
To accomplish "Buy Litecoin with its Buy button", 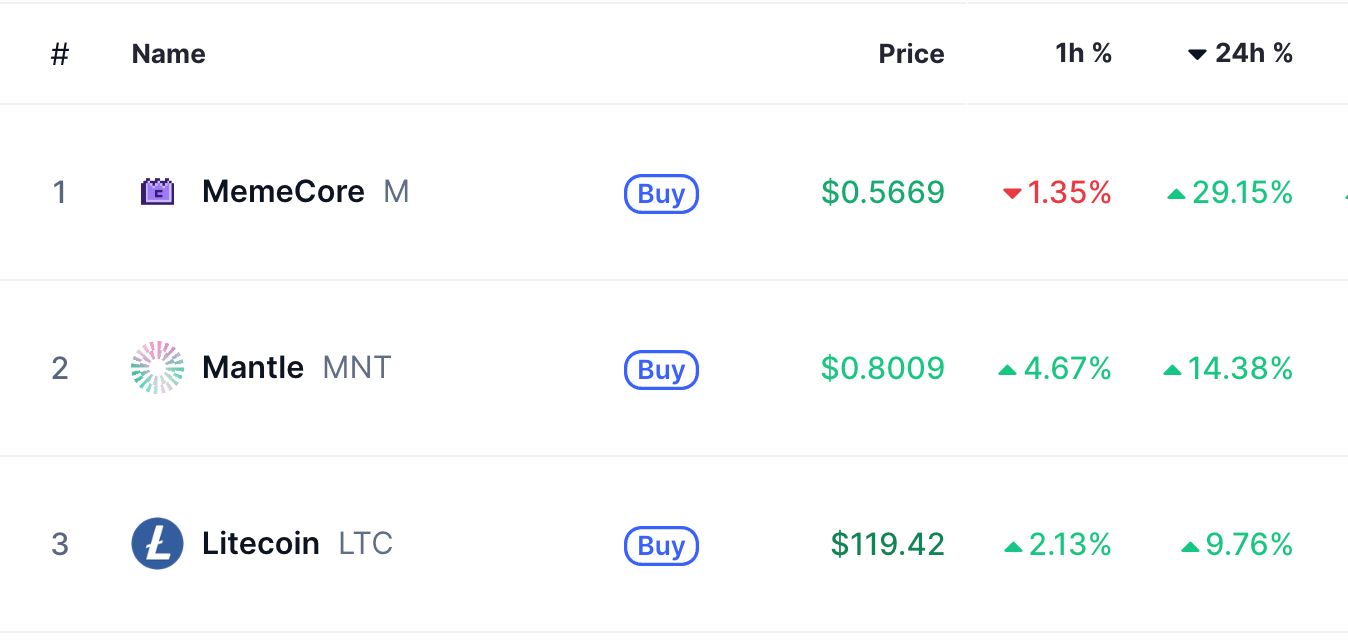I will coord(661,546).
